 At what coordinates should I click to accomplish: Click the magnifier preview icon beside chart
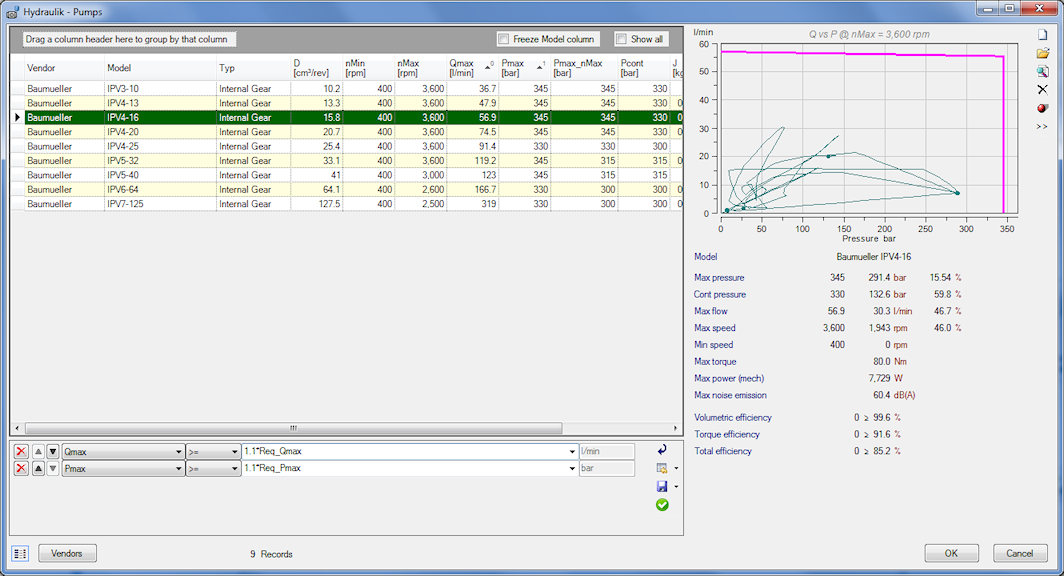tap(1042, 72)
